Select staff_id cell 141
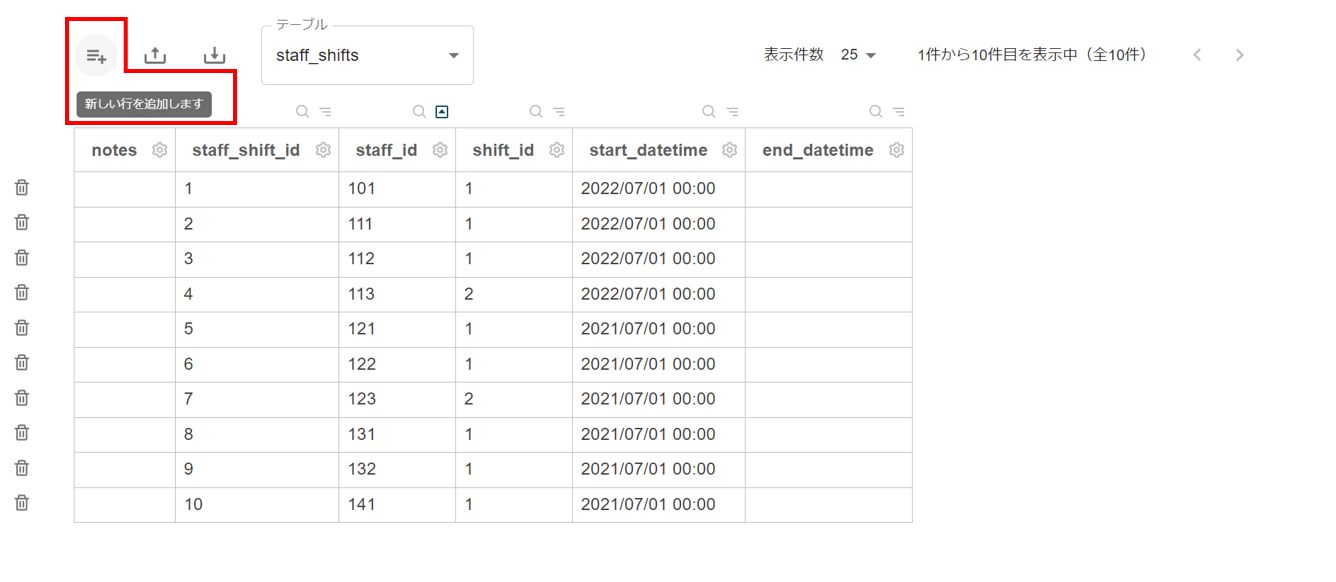The height and width of the screenshot is (582, 1336). click(397, 504)
